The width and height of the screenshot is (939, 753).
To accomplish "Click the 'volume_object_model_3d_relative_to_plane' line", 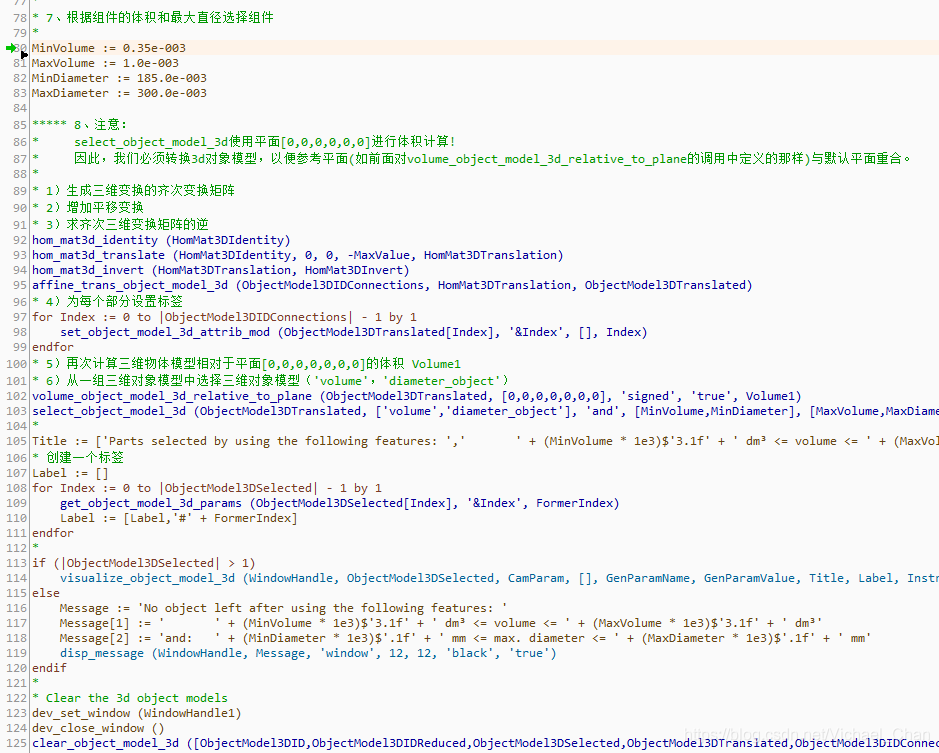I will [x=417, y=396].
